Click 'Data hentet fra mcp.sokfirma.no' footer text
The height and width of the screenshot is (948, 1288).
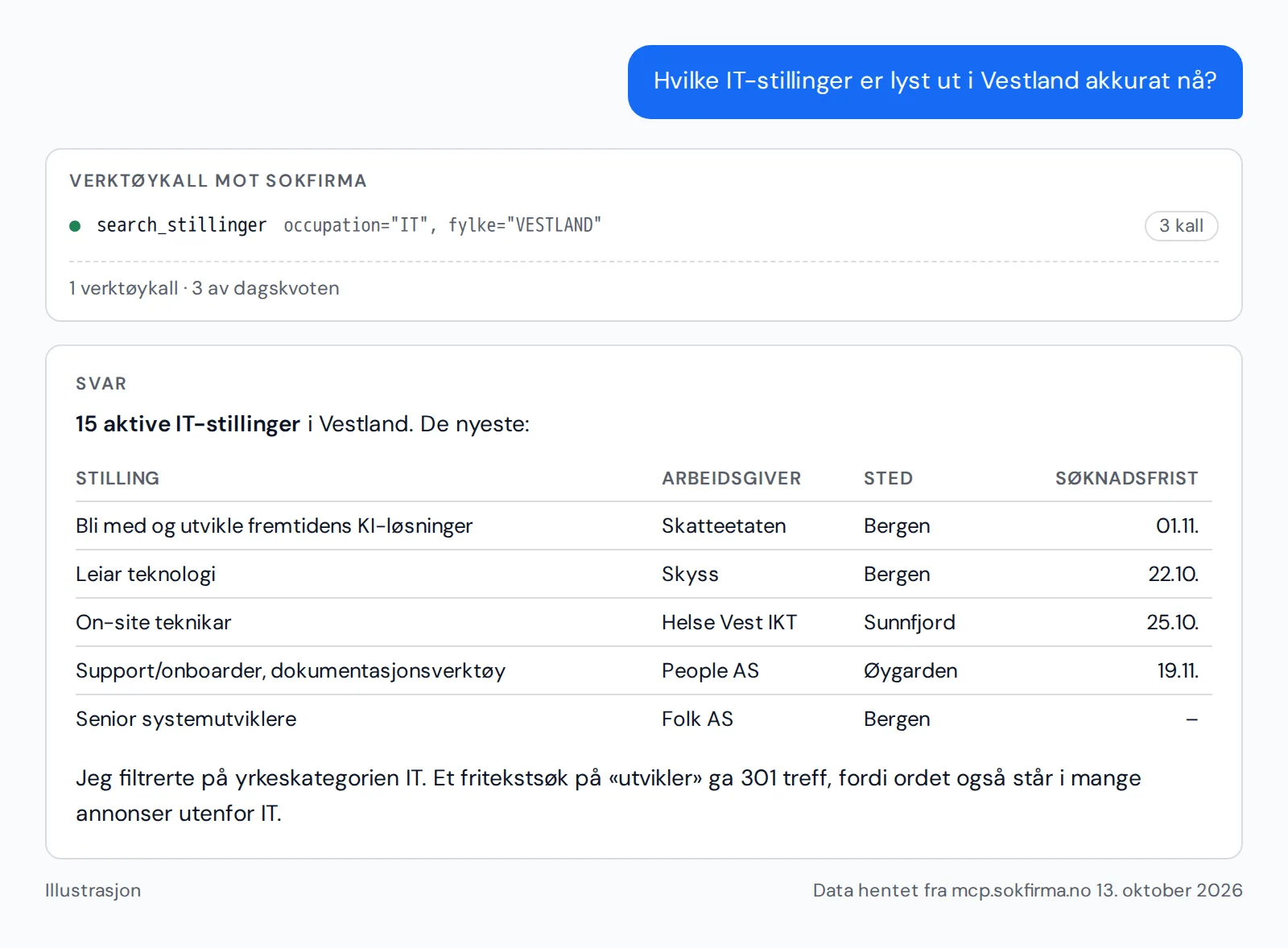[x=1027, y=890]
